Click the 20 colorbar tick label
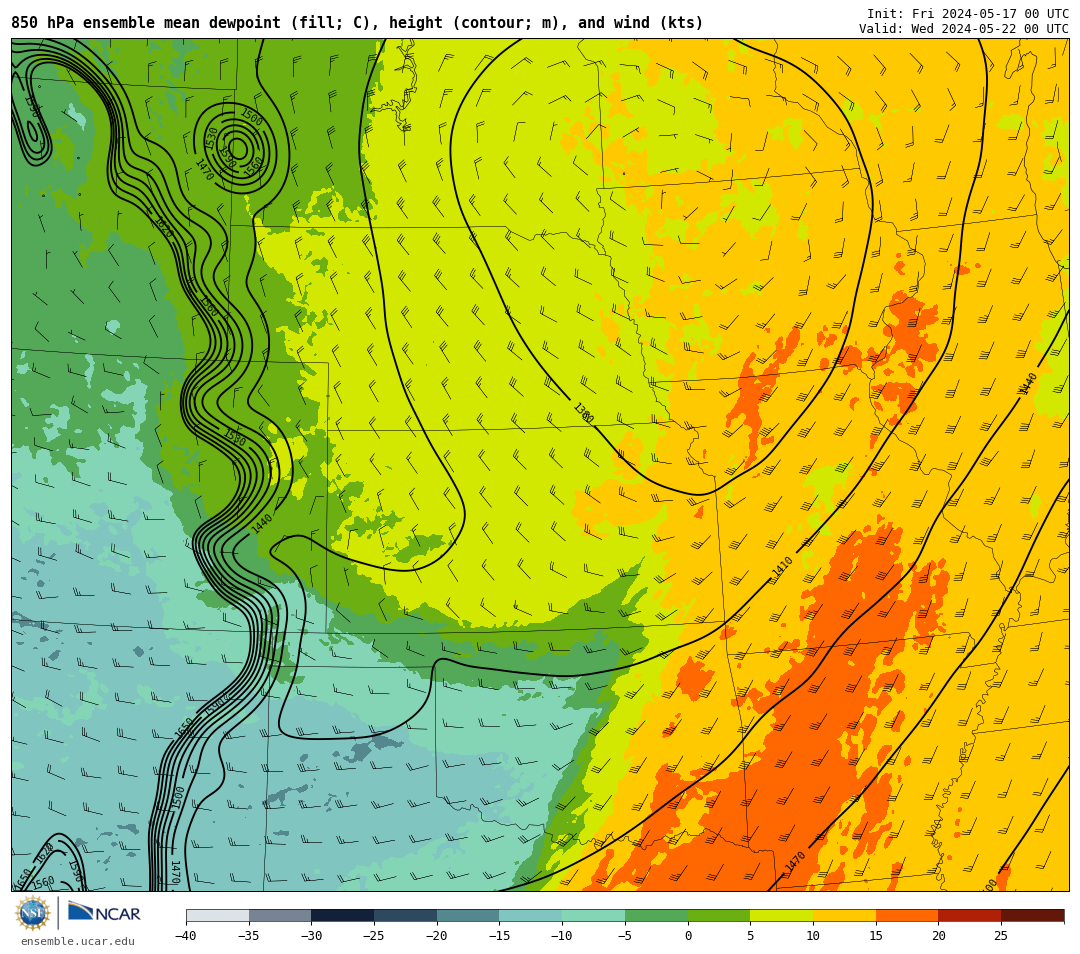The image size is (1080, 954). (939, 935)
